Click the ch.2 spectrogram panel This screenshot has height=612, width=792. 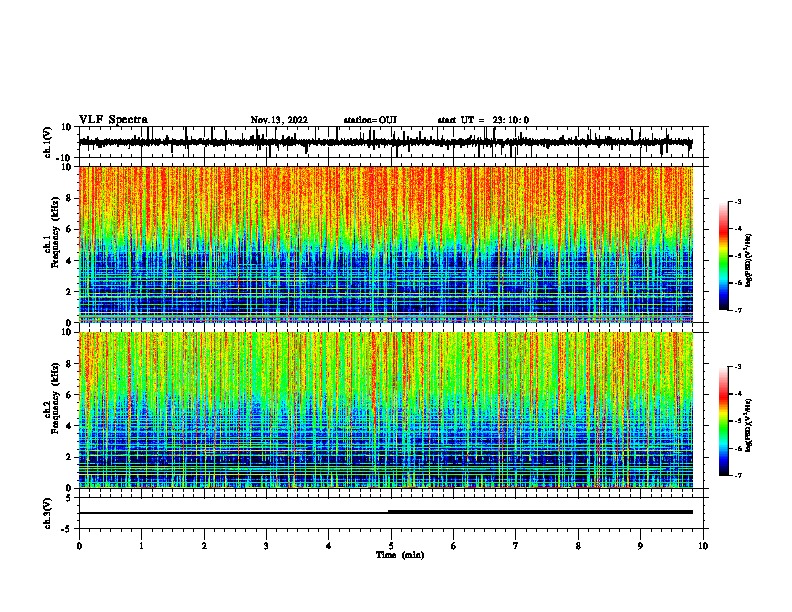click(x=386, y=410)
